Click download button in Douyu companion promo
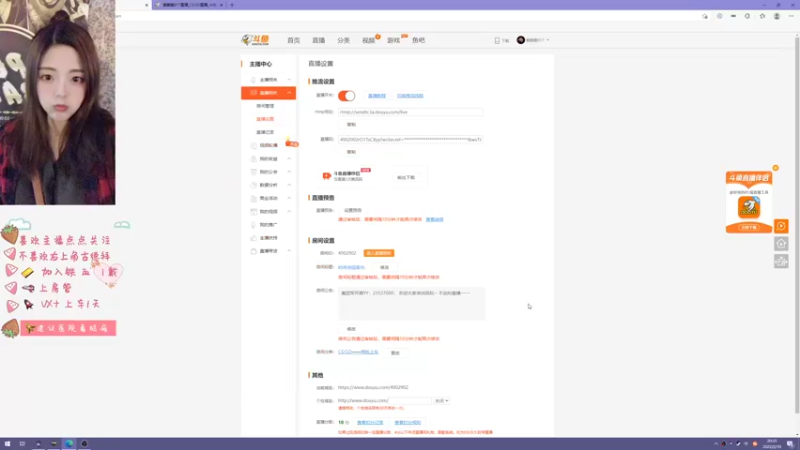This screenshot has width=800, height=450. [x=748, y=227]
